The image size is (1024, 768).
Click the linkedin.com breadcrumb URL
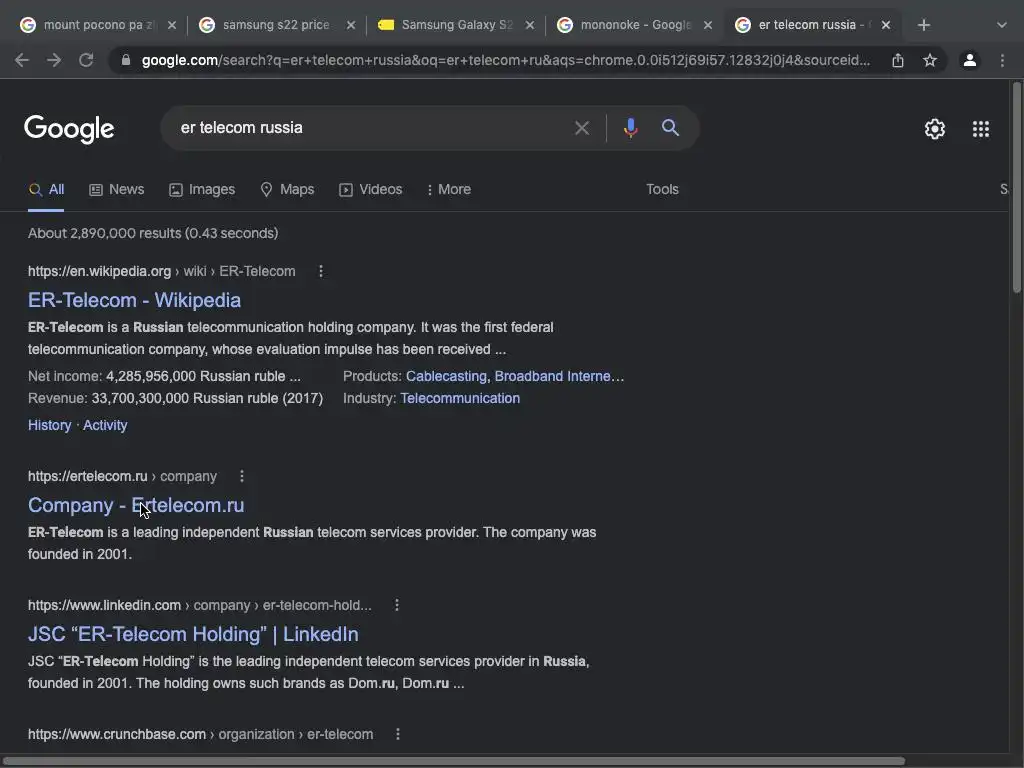[200, 605]
